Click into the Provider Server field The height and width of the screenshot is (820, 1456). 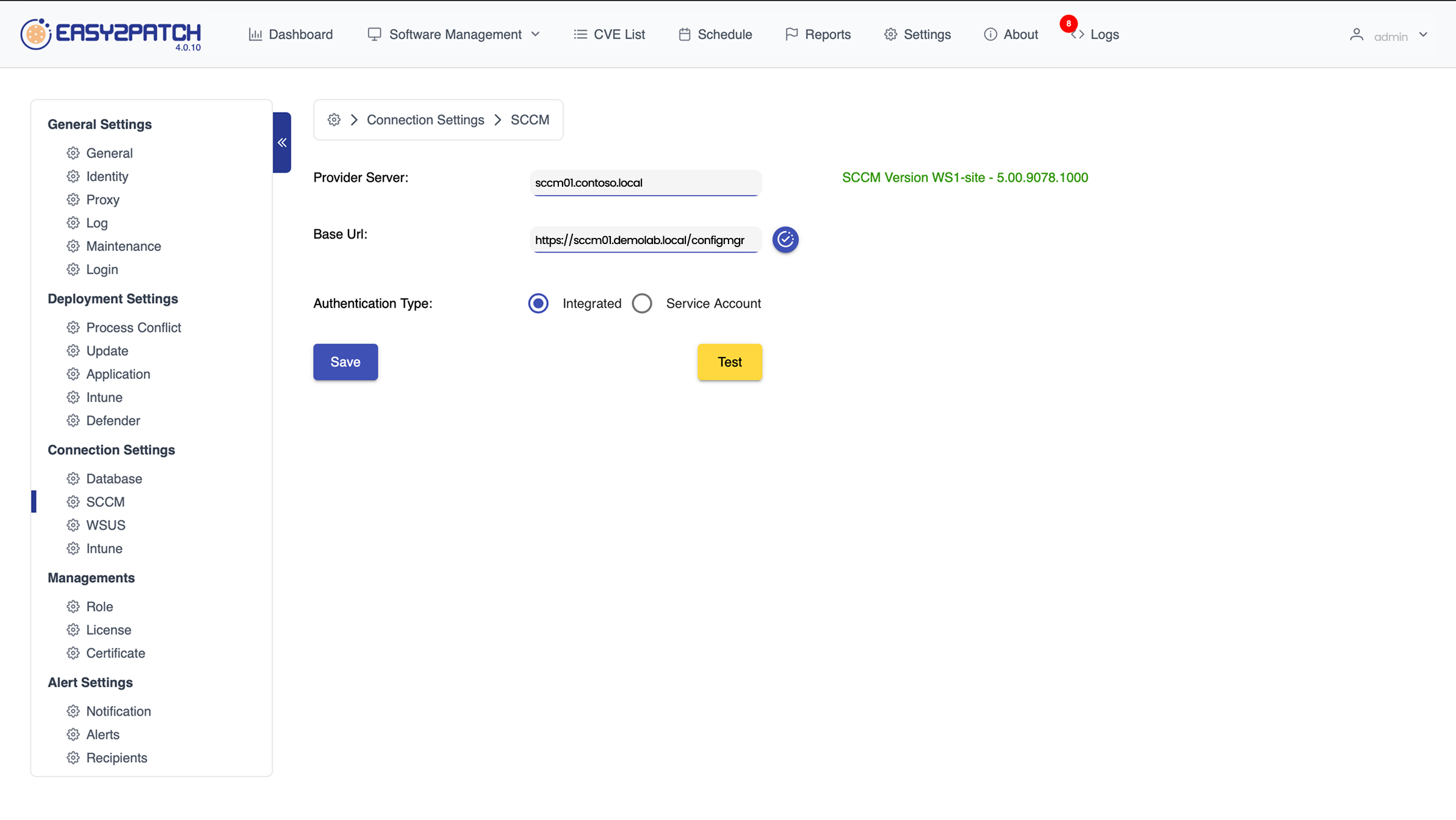click(x=646, y=182)
